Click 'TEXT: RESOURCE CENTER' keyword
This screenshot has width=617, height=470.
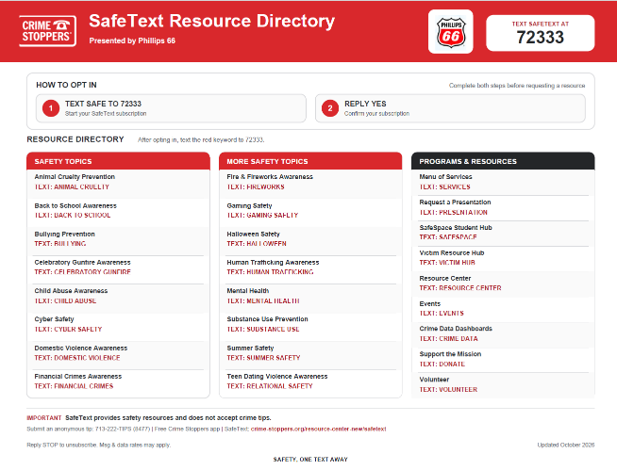460,288
